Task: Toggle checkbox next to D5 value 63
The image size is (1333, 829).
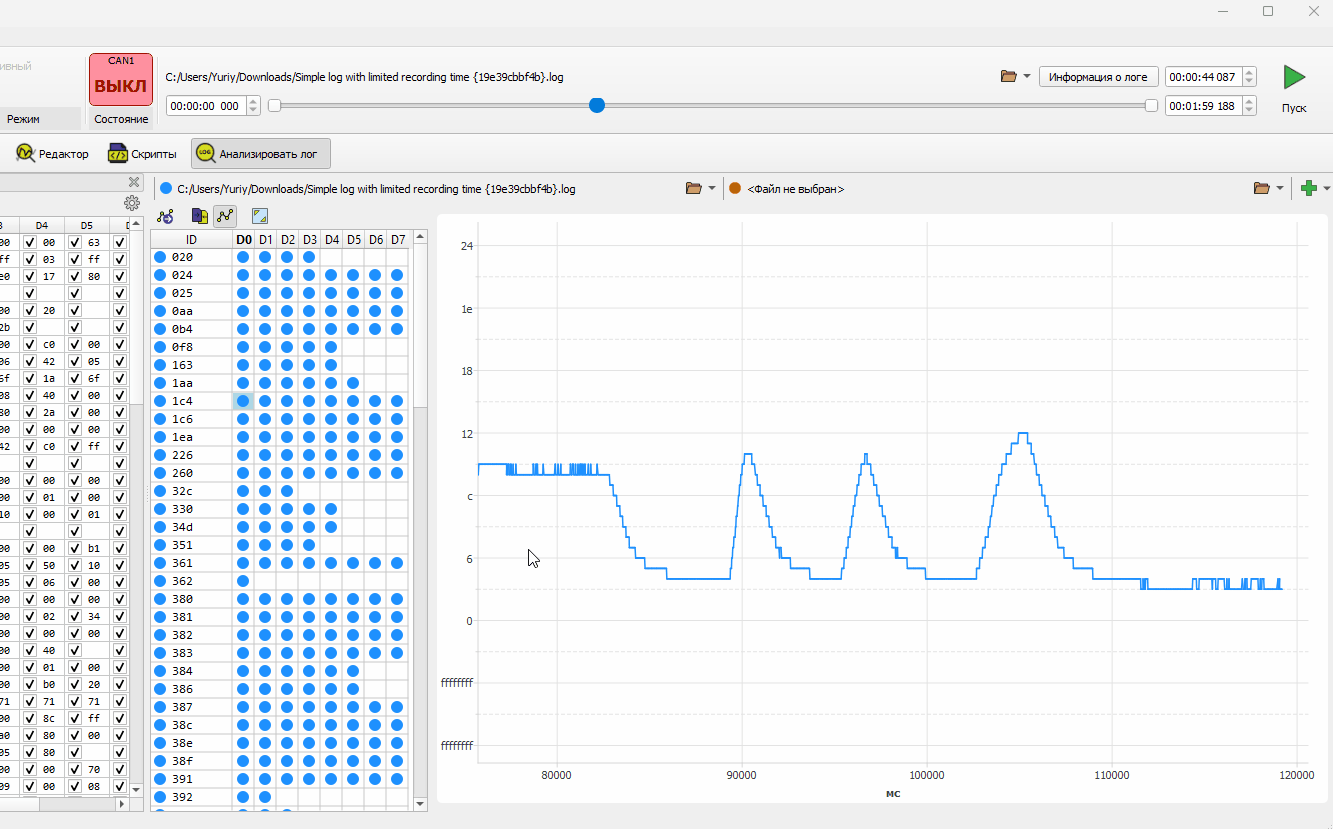Action: (75, 242)
